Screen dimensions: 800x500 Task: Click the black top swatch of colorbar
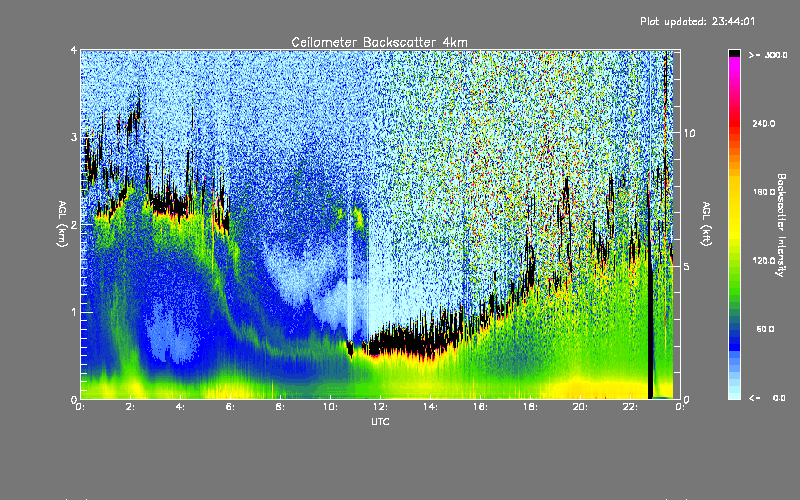(734, 53)
